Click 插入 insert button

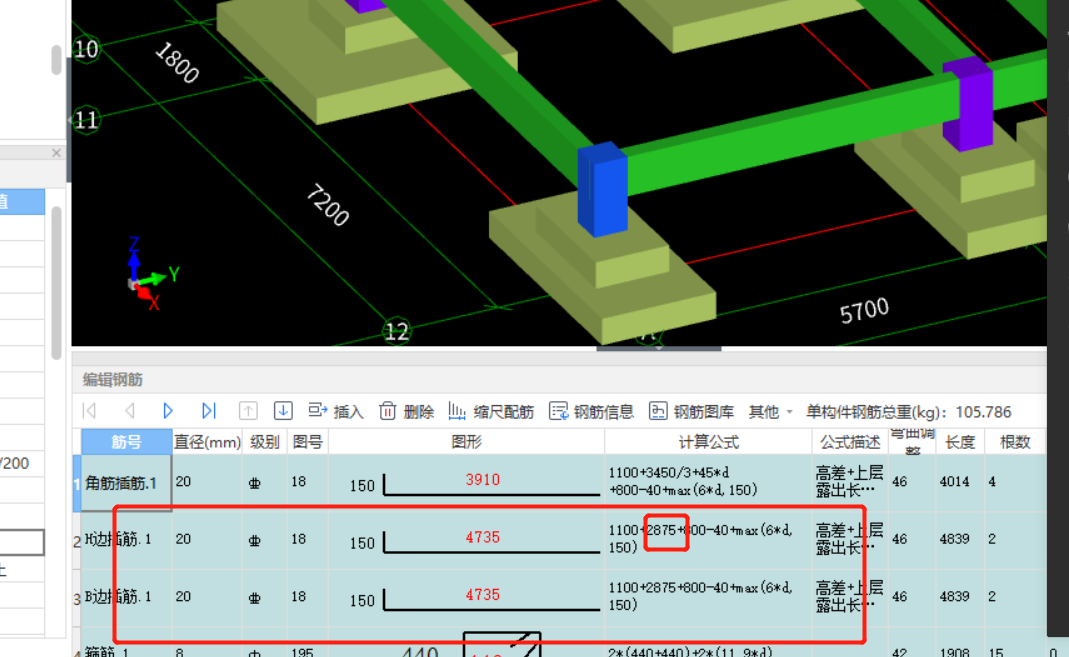pyautogui.click(x=335, y=412)
